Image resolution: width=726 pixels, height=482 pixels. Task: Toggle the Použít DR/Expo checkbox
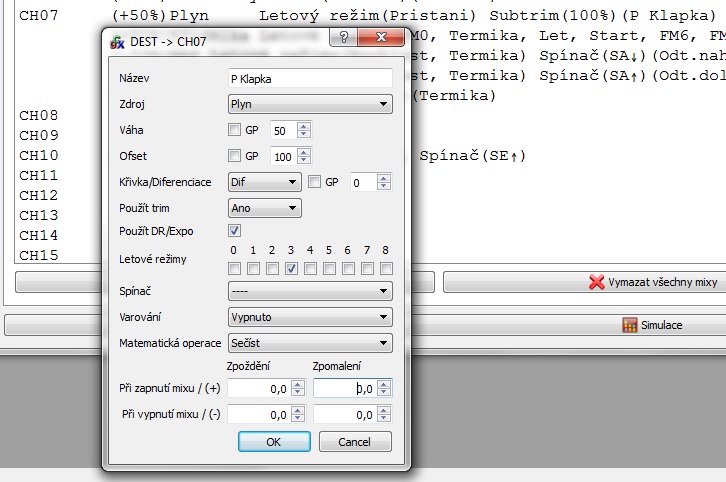pos(234,231)
